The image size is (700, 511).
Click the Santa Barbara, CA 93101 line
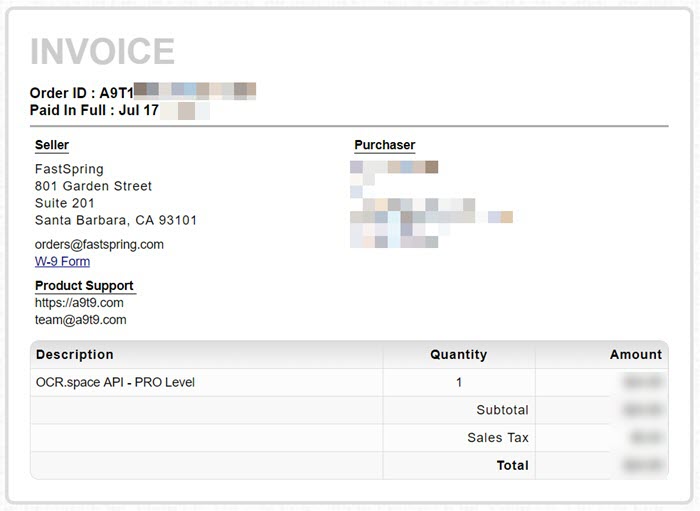click(x=116, y=220)
